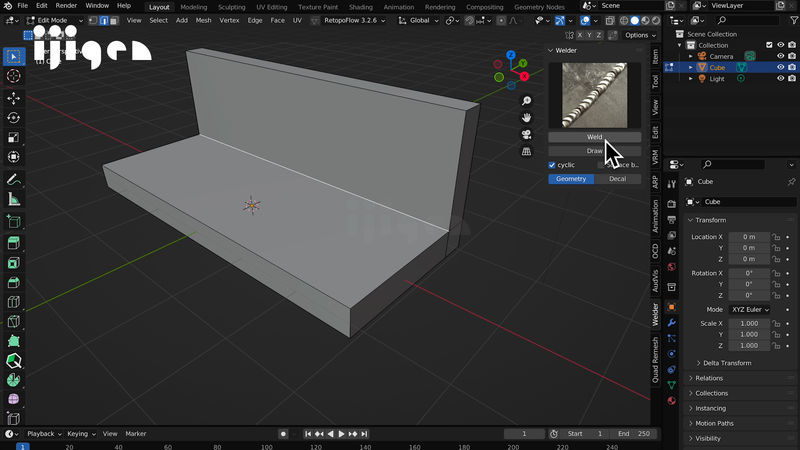800x450 pixels.
Task: Select the Poly Build tool
Action: click(x=14, y=341)
